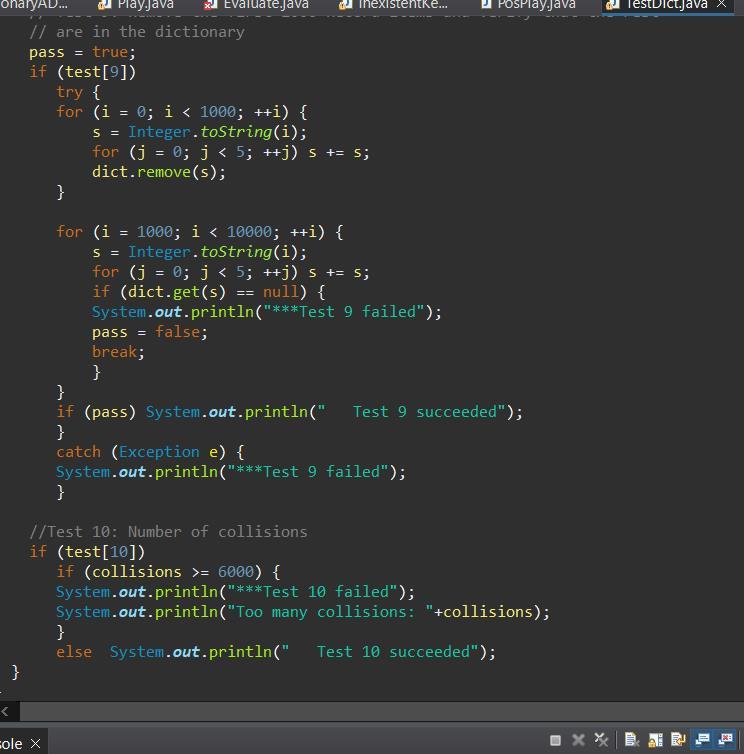Open the PosPlay.java editor tab
744x754 pixels.
point(528,5)
